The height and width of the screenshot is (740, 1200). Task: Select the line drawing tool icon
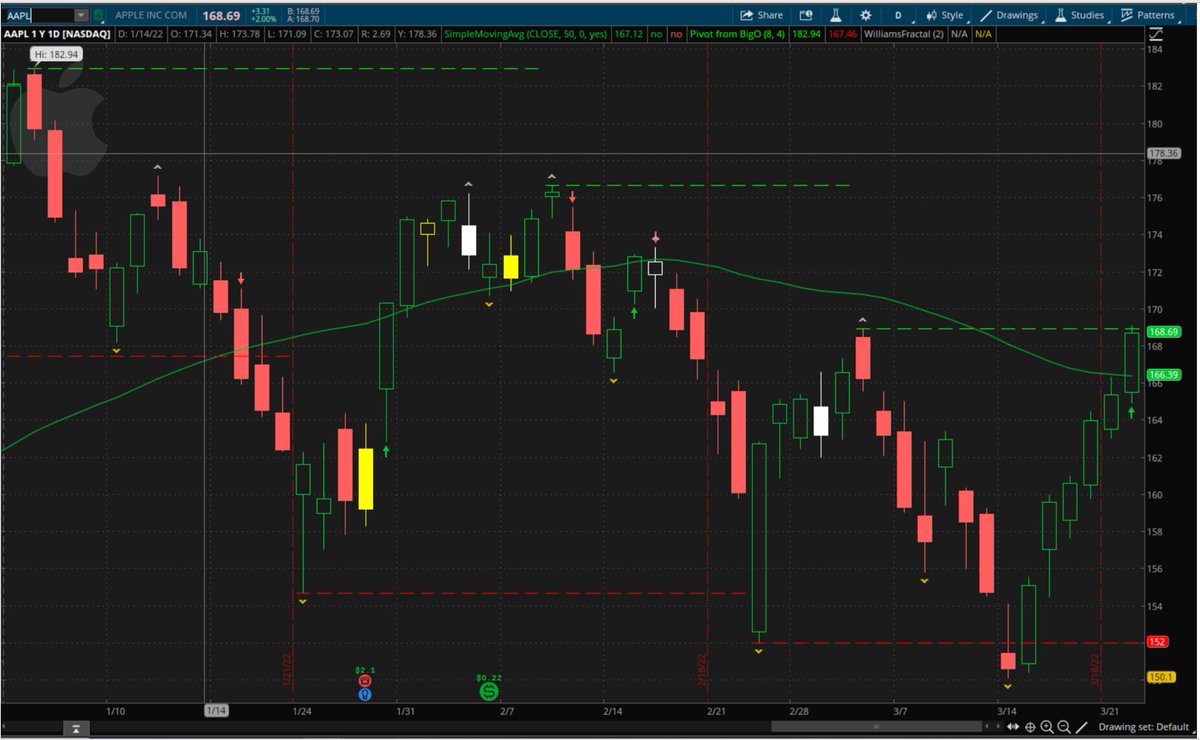pos(1081,727)
